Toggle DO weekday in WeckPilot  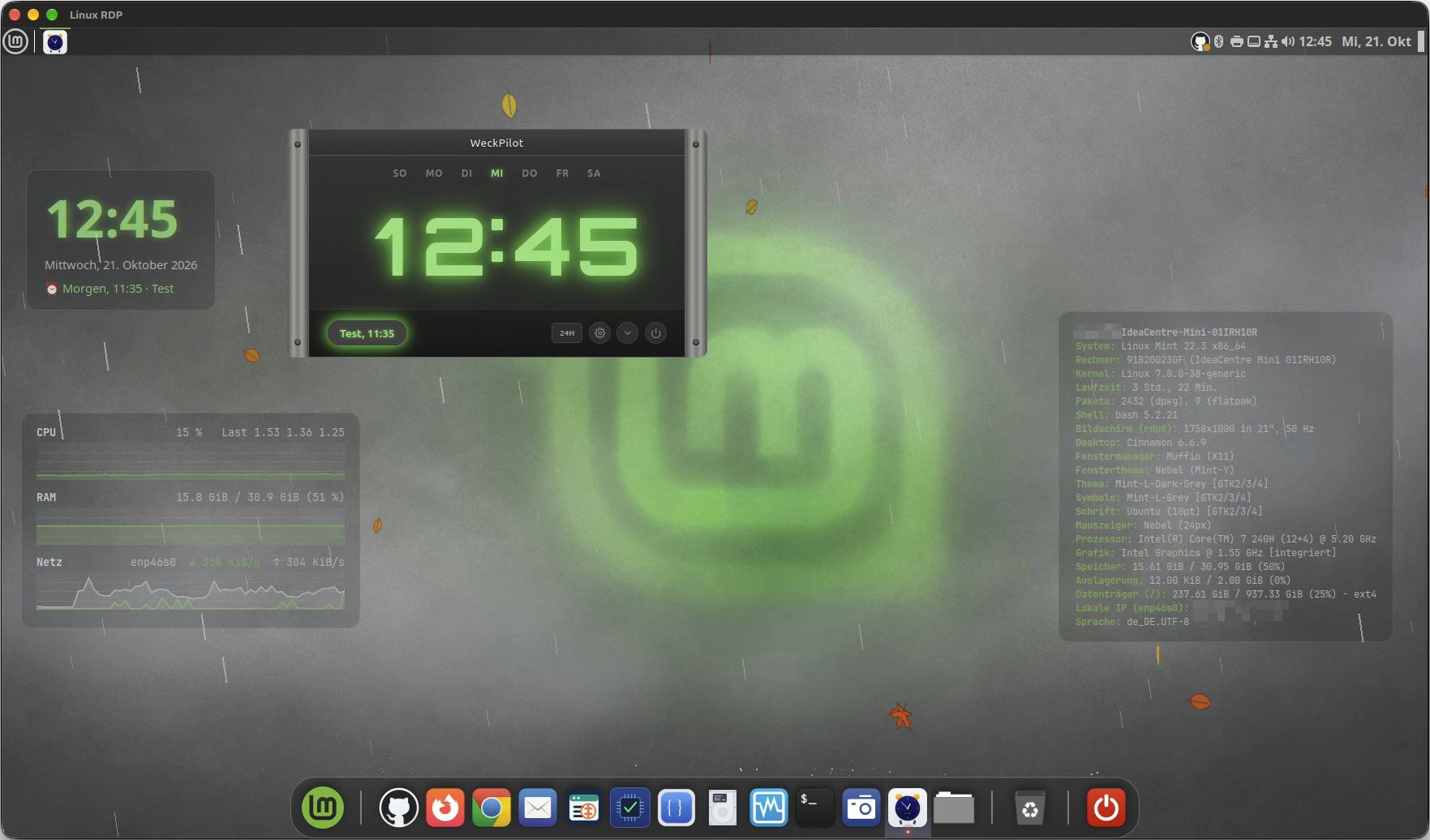[x=530, y=174]
